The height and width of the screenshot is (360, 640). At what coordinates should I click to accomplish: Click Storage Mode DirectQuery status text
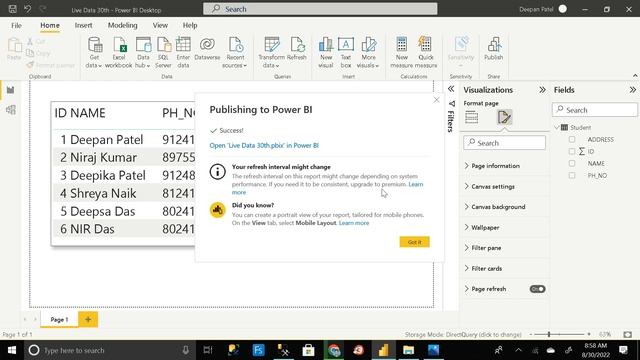tap(463, 335)
